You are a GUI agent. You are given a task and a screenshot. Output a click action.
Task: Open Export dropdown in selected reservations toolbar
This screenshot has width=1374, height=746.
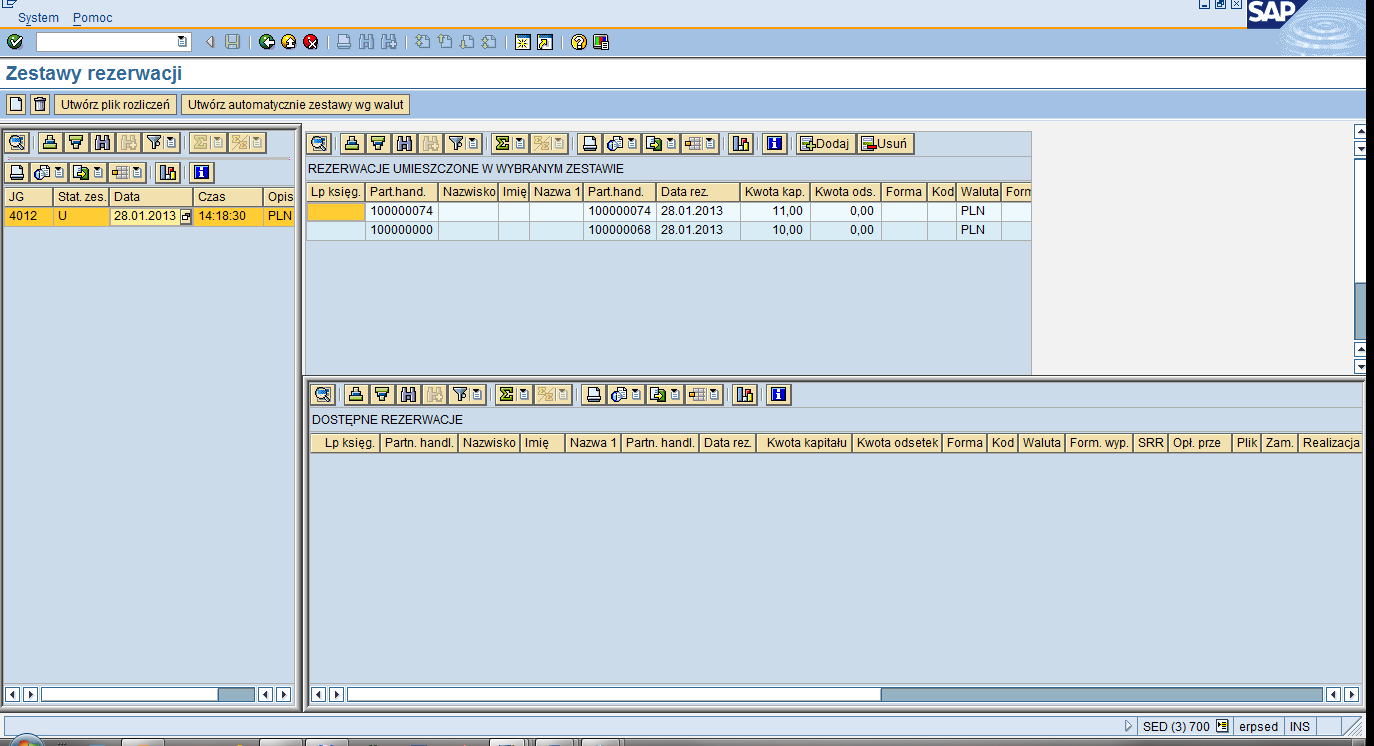point(671,143)
